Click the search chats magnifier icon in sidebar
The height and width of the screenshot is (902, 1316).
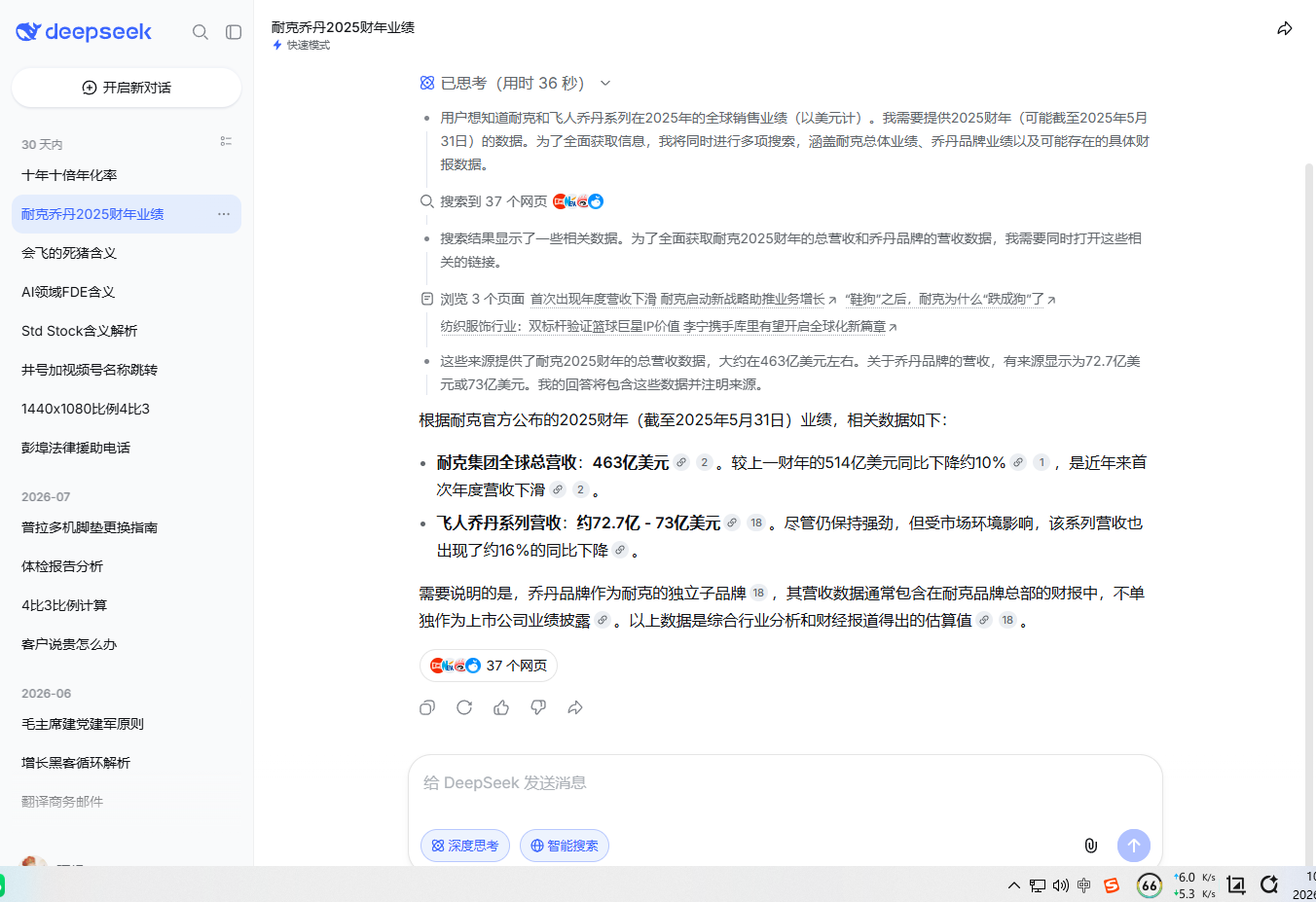pyautogui.click(x=201, y=32)
